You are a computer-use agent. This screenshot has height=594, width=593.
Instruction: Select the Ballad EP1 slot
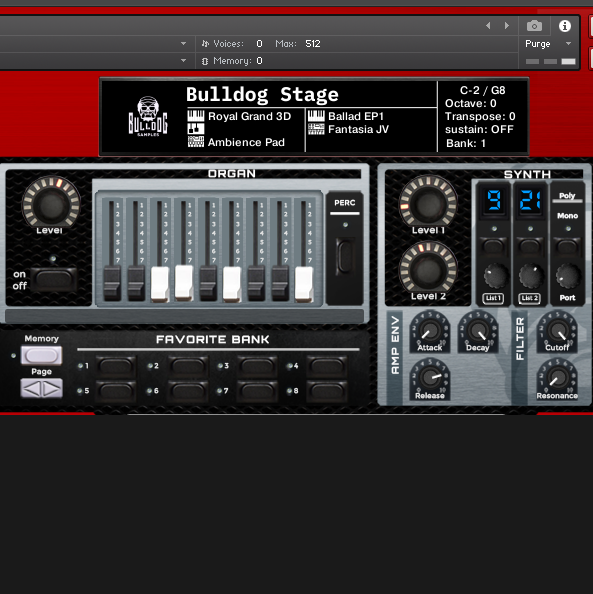click(346, 116)
